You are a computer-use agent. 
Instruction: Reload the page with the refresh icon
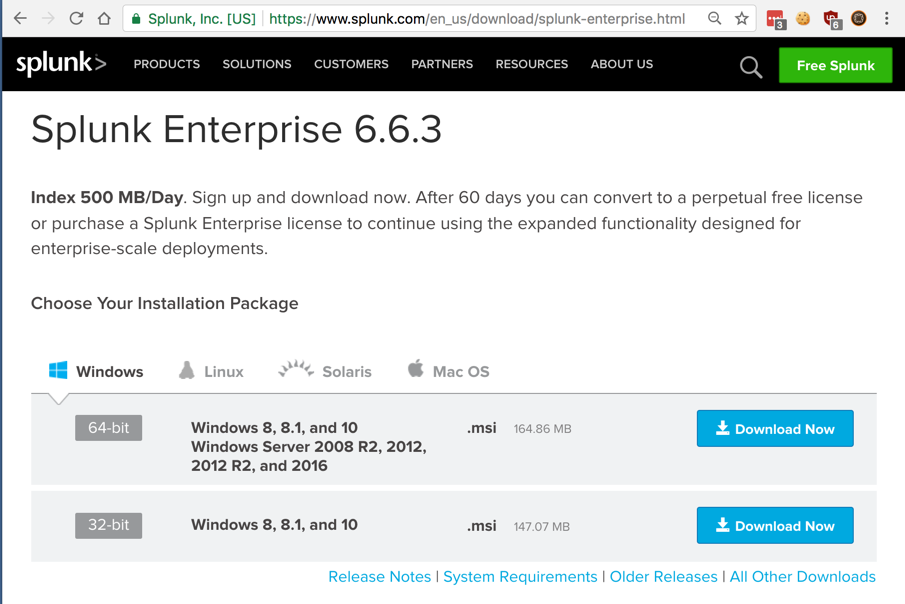click(76, 18)
